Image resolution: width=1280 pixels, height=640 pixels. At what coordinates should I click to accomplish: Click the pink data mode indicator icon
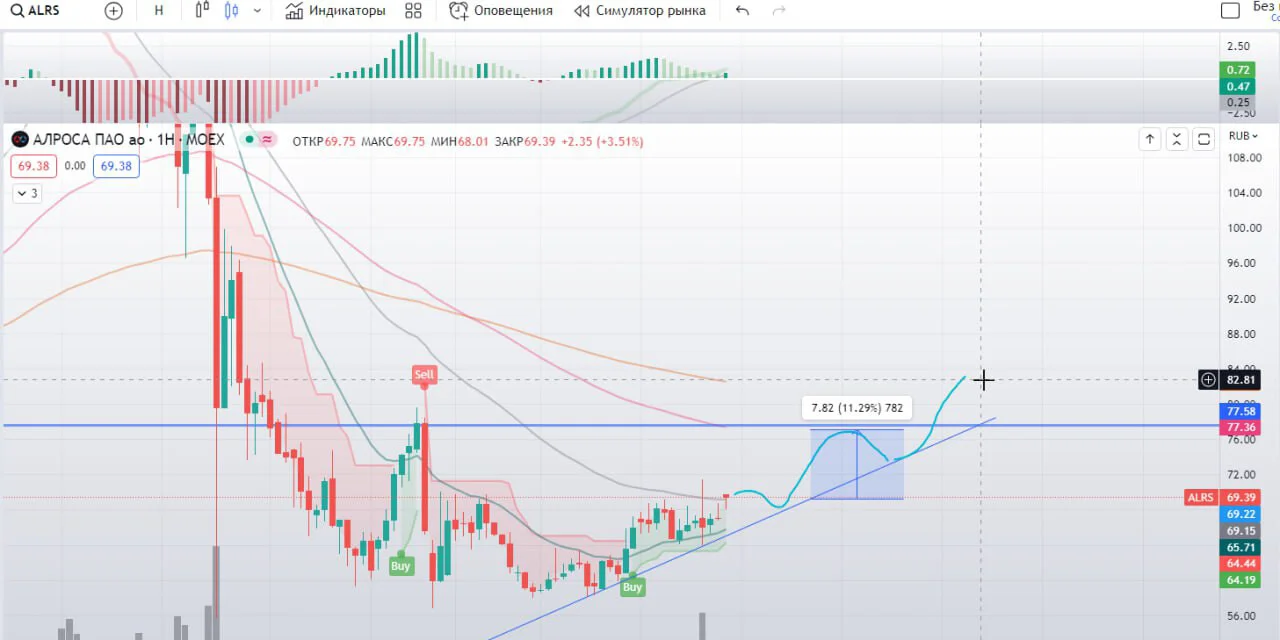click(267, 140)
